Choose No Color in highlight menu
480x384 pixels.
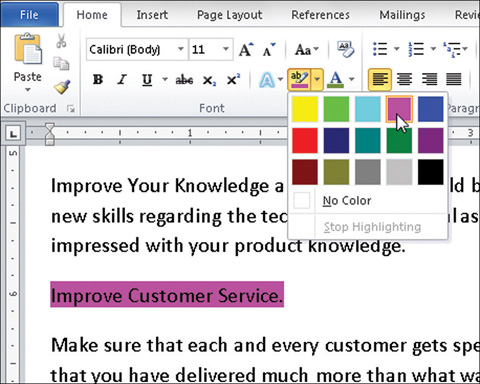367,201
